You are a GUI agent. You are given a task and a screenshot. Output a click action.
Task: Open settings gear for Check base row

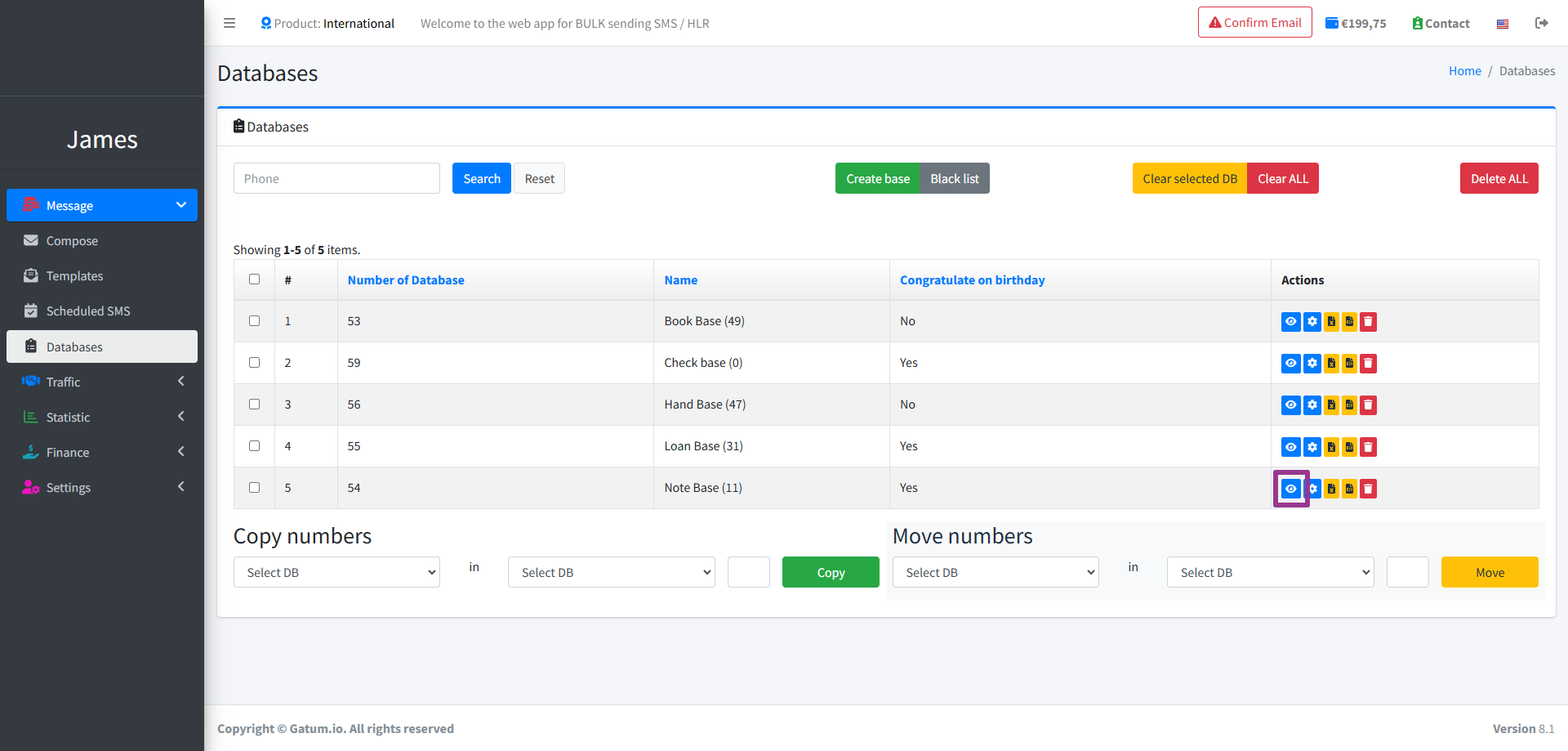point(1312,364)
